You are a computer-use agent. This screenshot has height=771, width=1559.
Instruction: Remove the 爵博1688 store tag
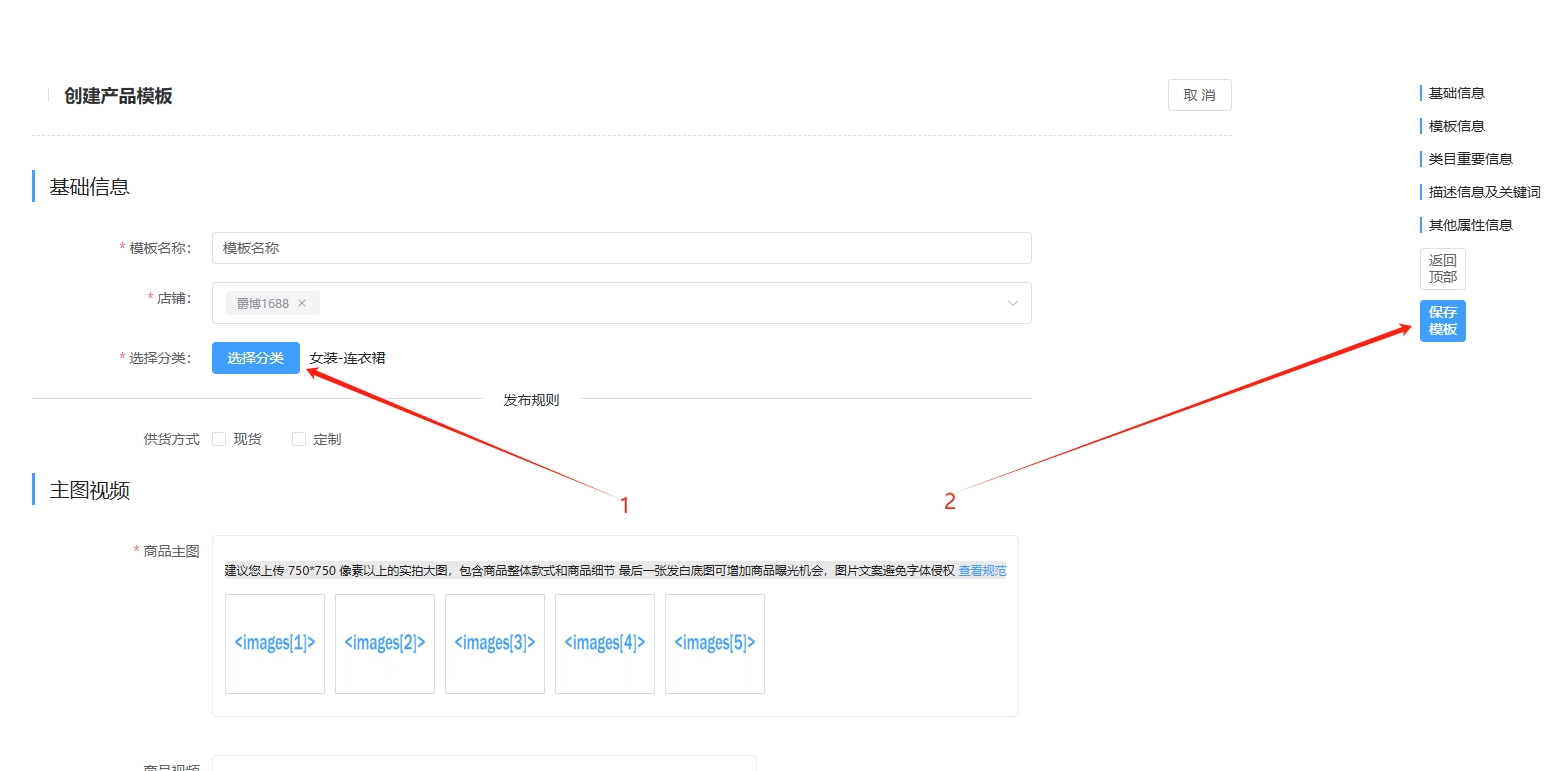click(x=302, y=303)
